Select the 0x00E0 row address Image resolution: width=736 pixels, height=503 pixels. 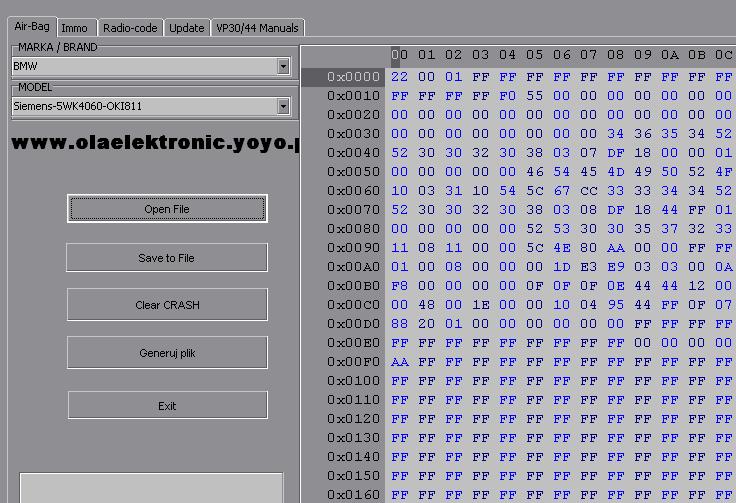coord(353,343)
